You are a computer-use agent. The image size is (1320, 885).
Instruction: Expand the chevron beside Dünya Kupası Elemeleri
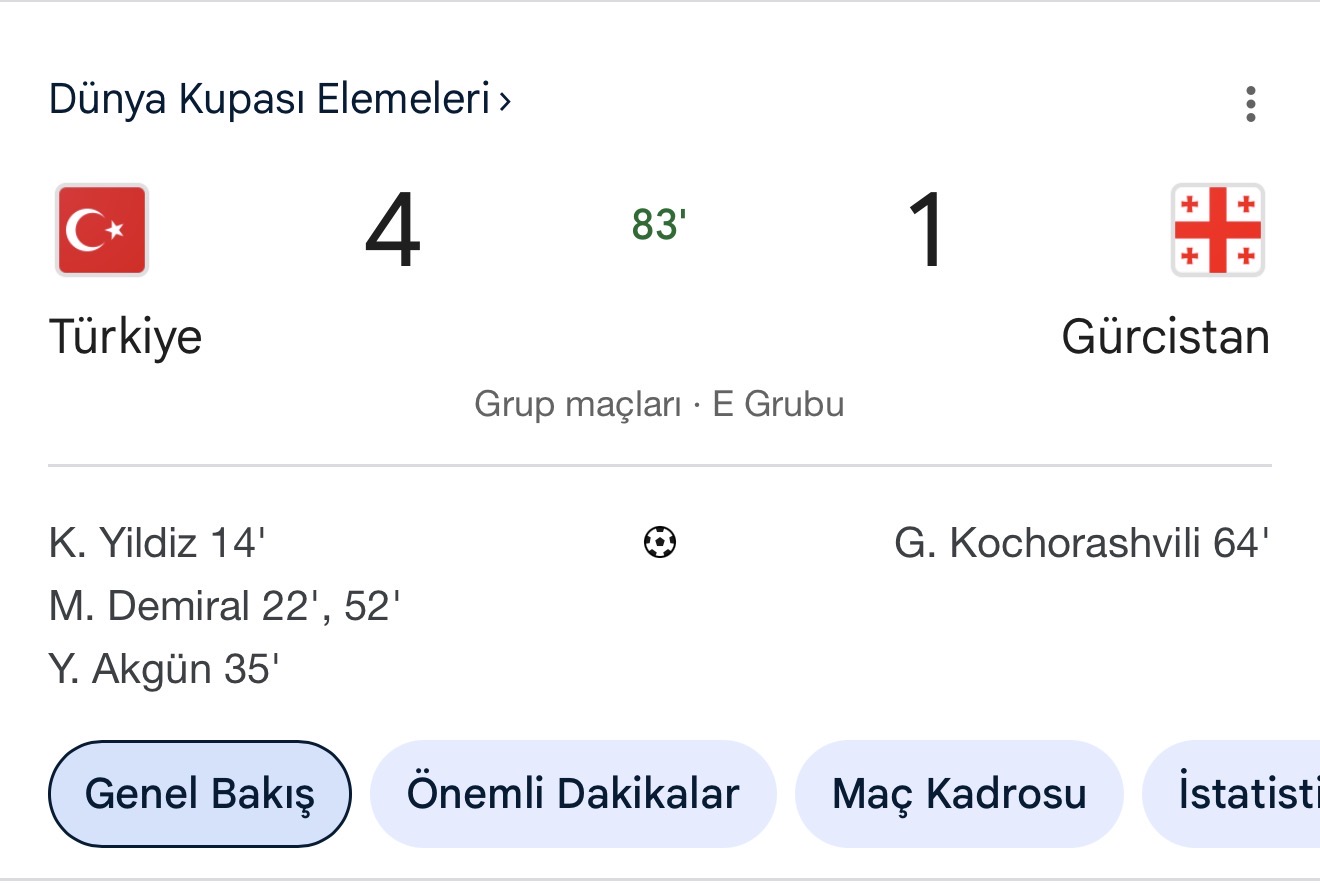[505, 101]
